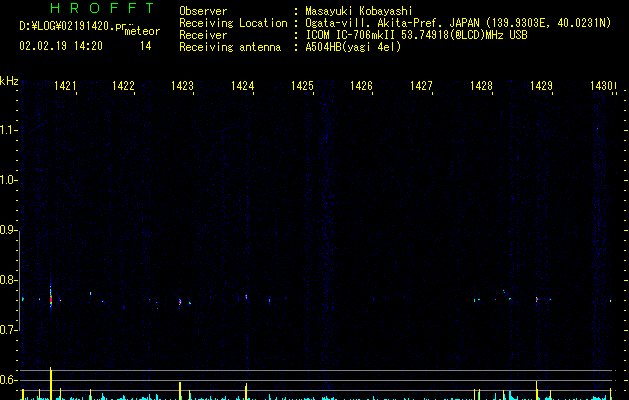Select the log file path D:¥LOG¥02191420

tap(72, 26)
